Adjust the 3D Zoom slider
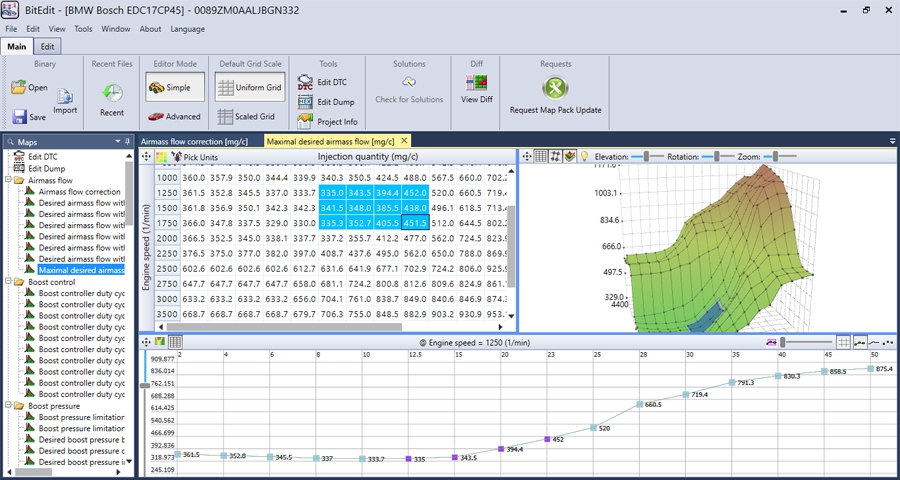Image resolution: width=900 pixels, height=480 pixels. (x=780, y=156)
